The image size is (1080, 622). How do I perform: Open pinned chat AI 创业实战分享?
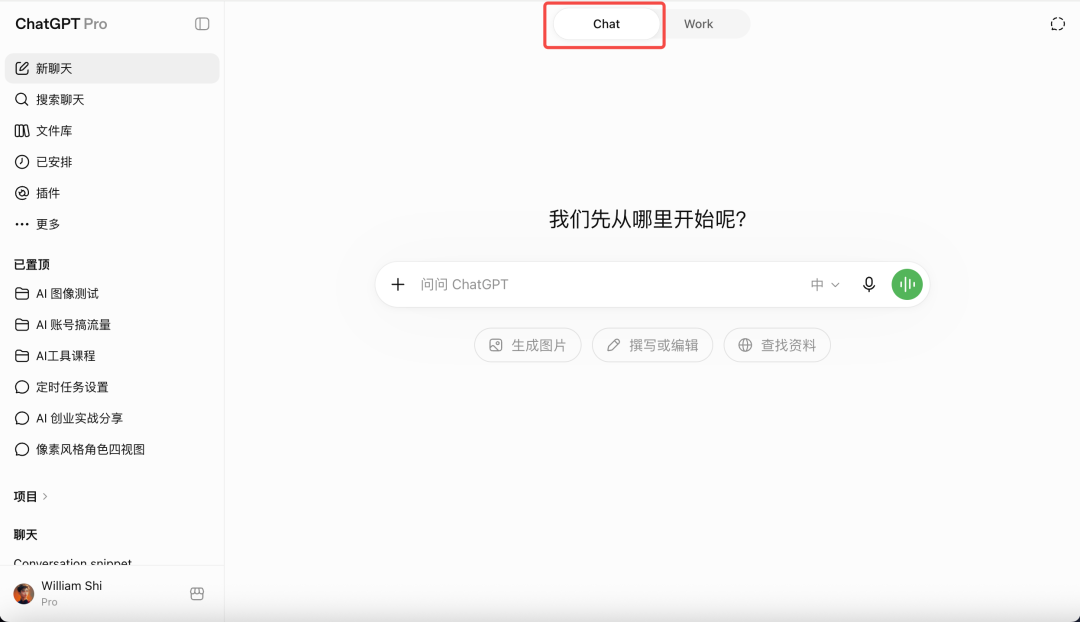pos(112,418)
